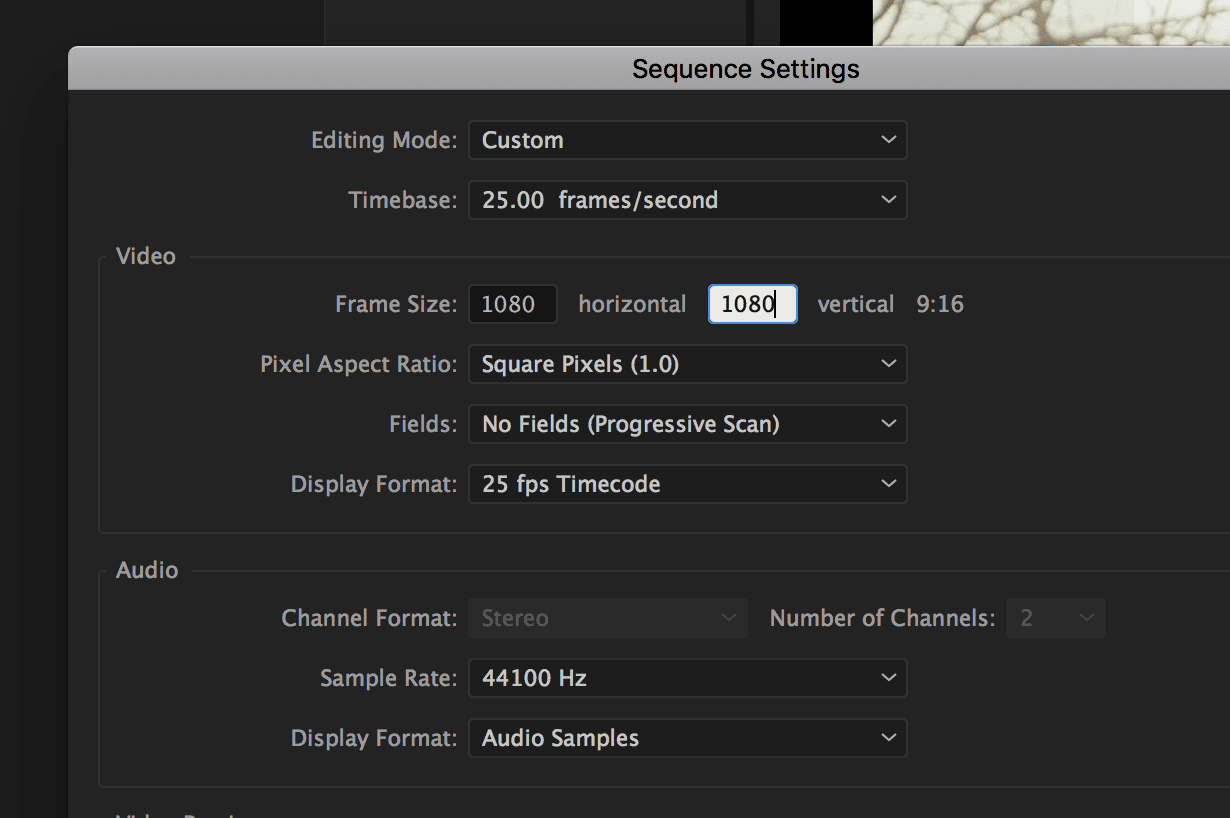Viewport: 1230px width, 818px height.
Task: Click the Fields dropdown arrow
Action: point(888,424)
